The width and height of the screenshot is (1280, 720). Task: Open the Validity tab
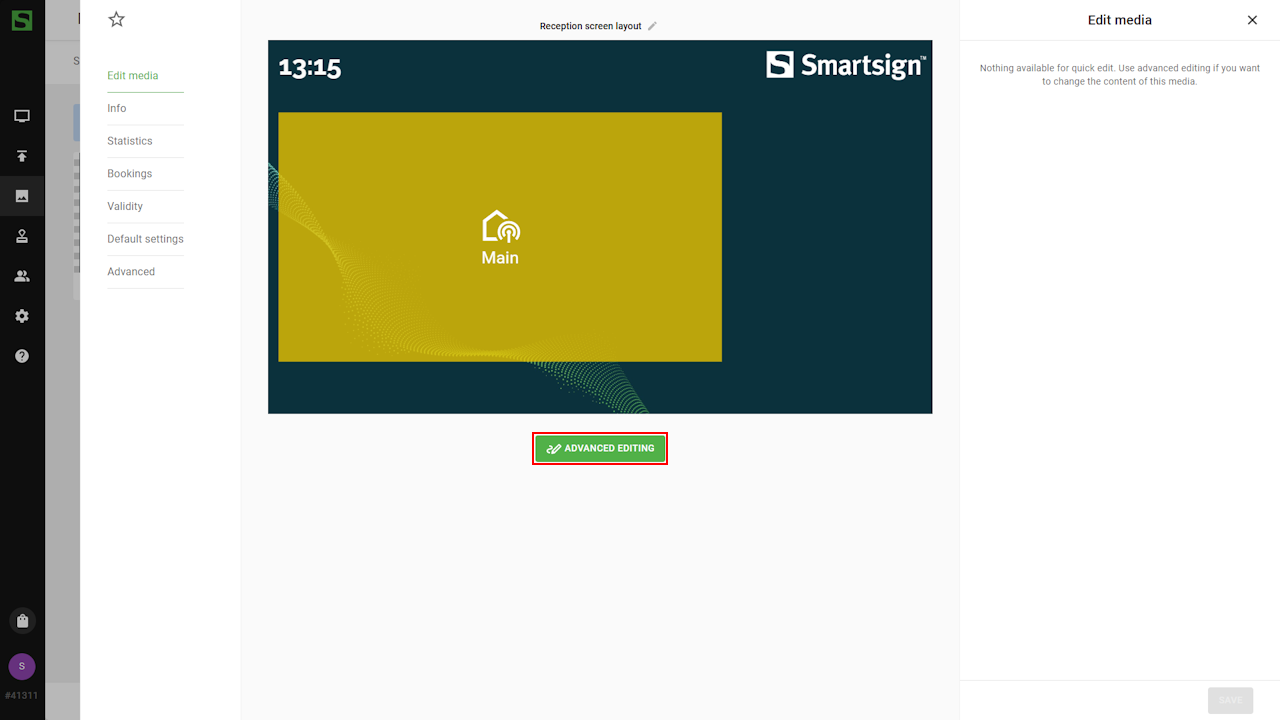125,206
